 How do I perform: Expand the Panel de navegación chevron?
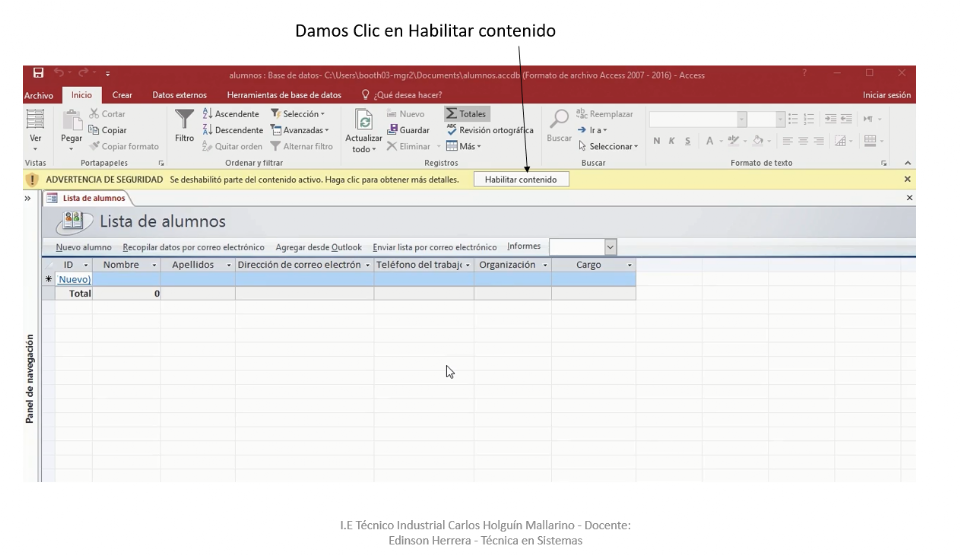click(x=28, y=198)
